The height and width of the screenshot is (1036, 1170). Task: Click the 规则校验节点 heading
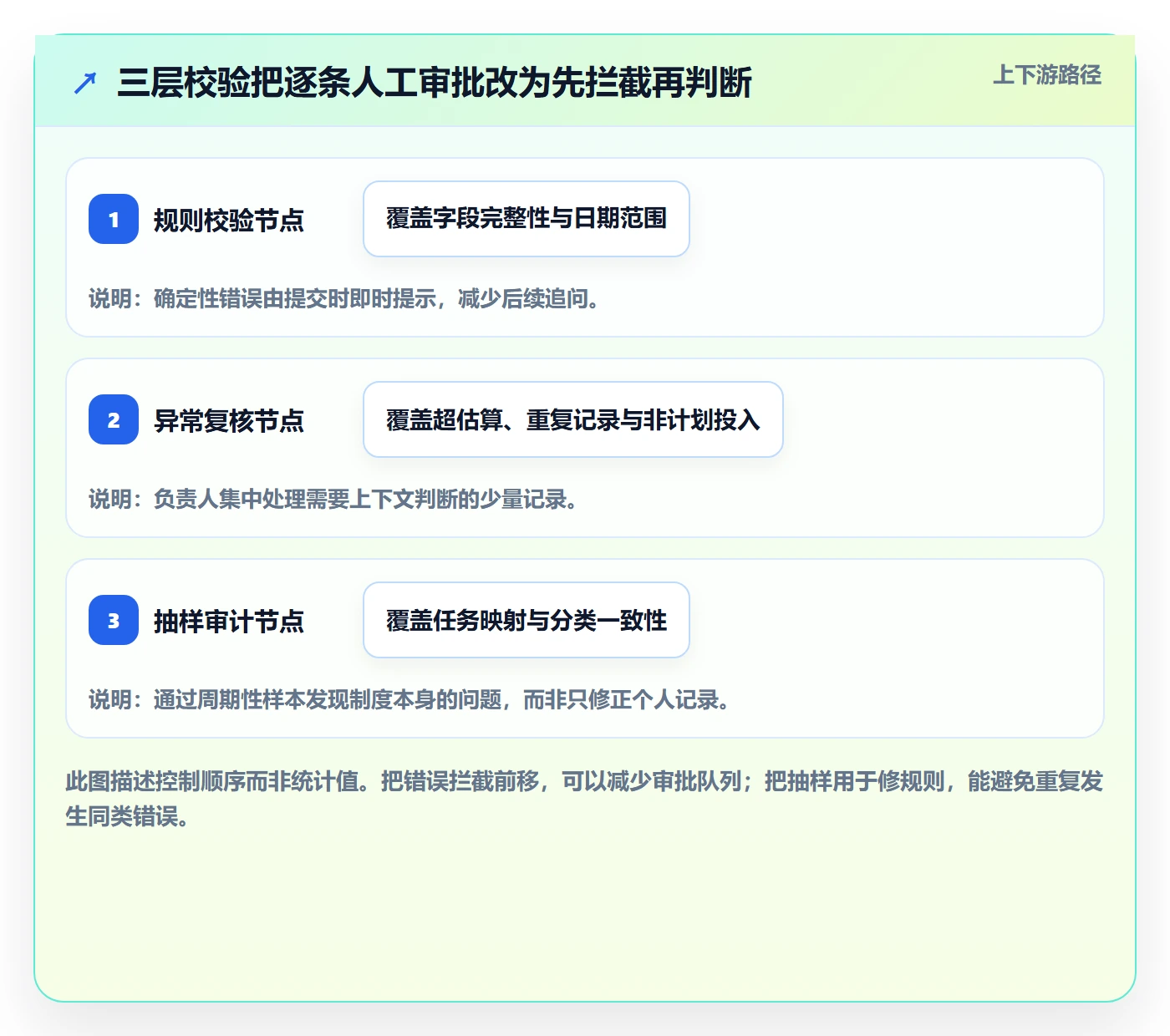[x=229, y=220]
